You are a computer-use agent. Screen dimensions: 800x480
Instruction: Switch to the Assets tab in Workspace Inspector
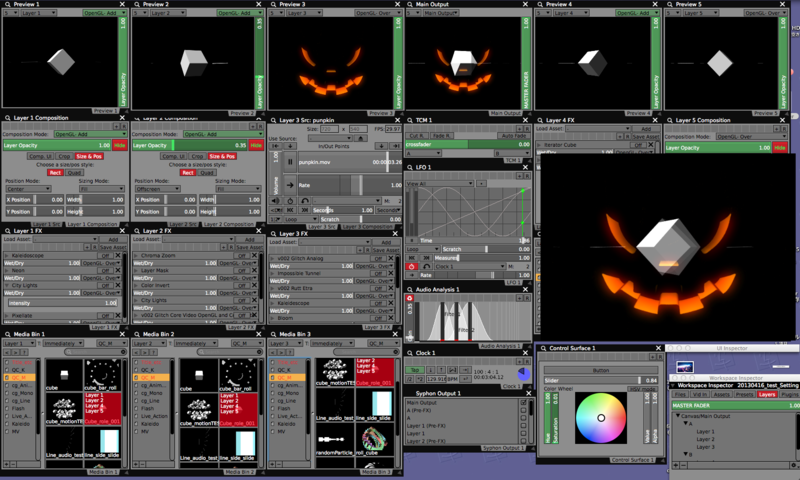[721, 394]
